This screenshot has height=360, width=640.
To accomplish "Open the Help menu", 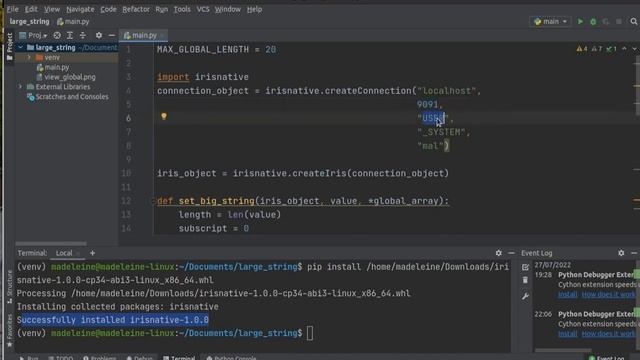I will [254, 9].
